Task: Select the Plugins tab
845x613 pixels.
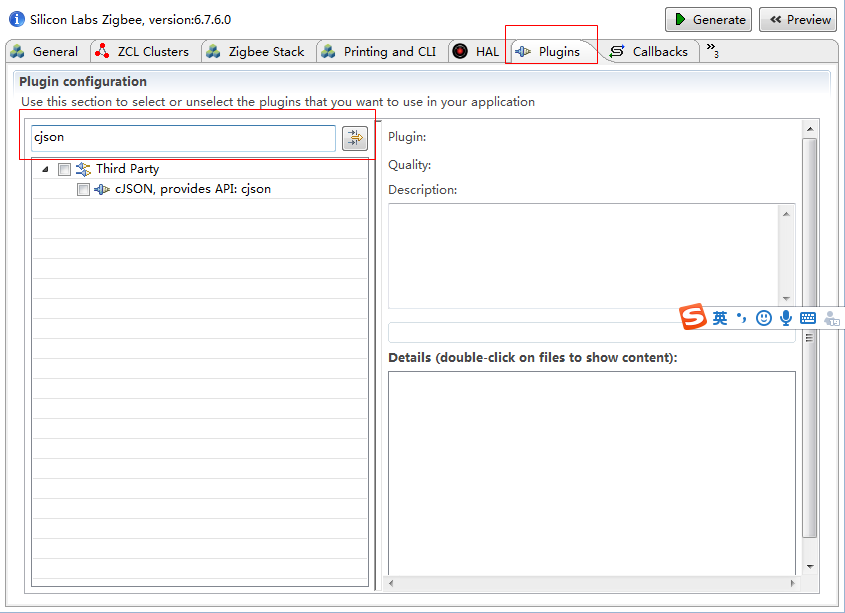Action: coord(550,52)
